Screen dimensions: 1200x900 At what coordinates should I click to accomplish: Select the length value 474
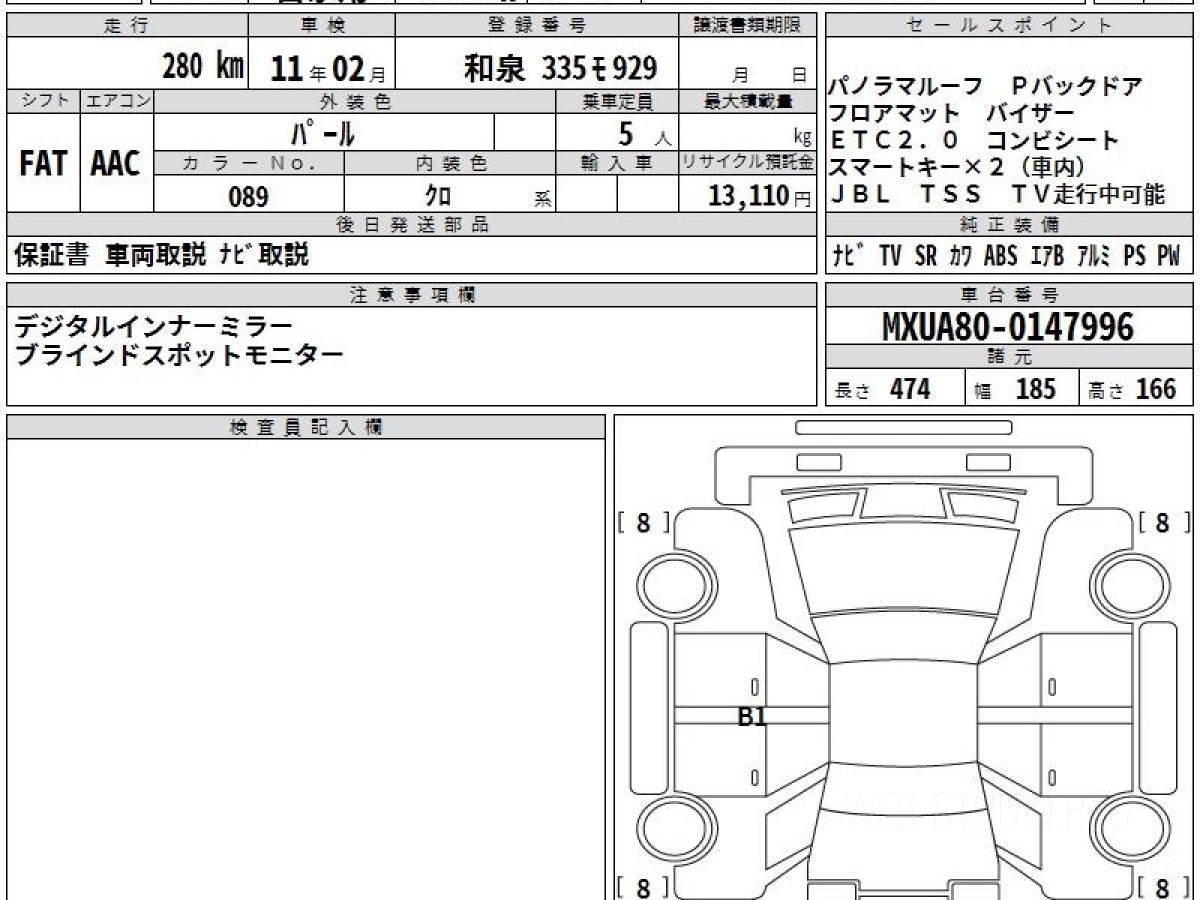pos(910,389)
